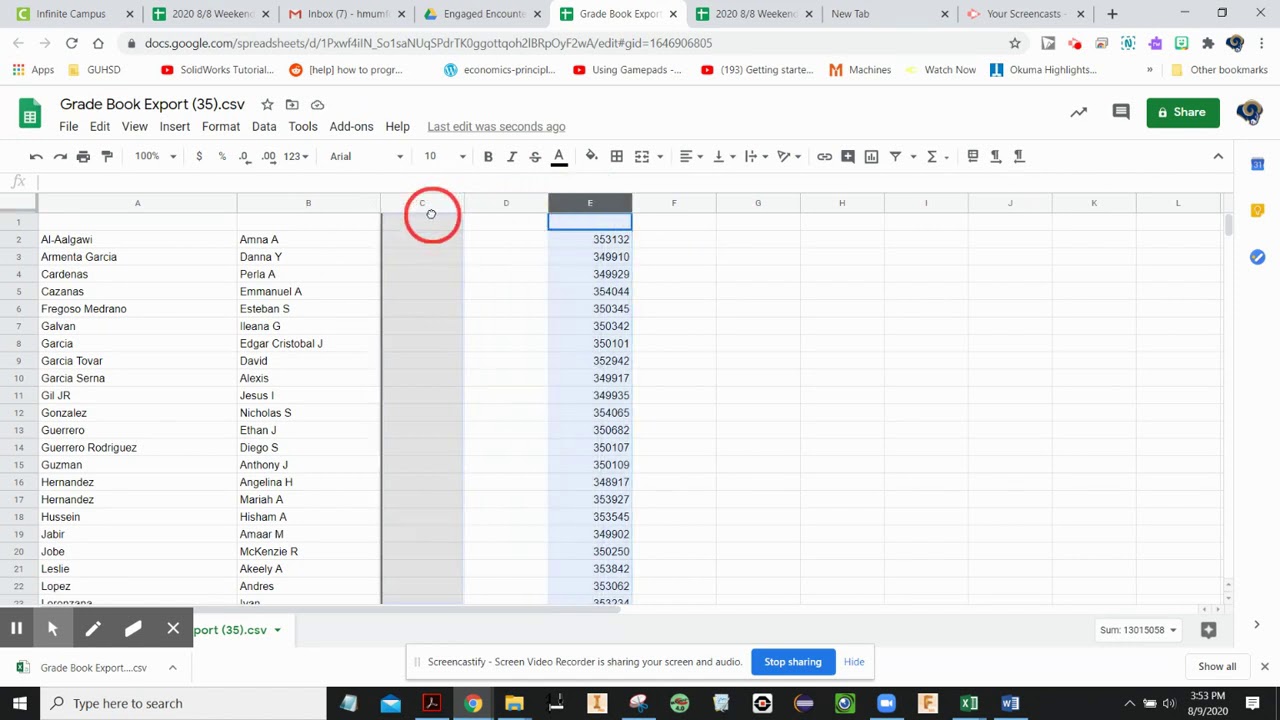Open the more number formats 123 dropdown
The height and width of the screenshot is (720, 1280).
coord(296,156)
